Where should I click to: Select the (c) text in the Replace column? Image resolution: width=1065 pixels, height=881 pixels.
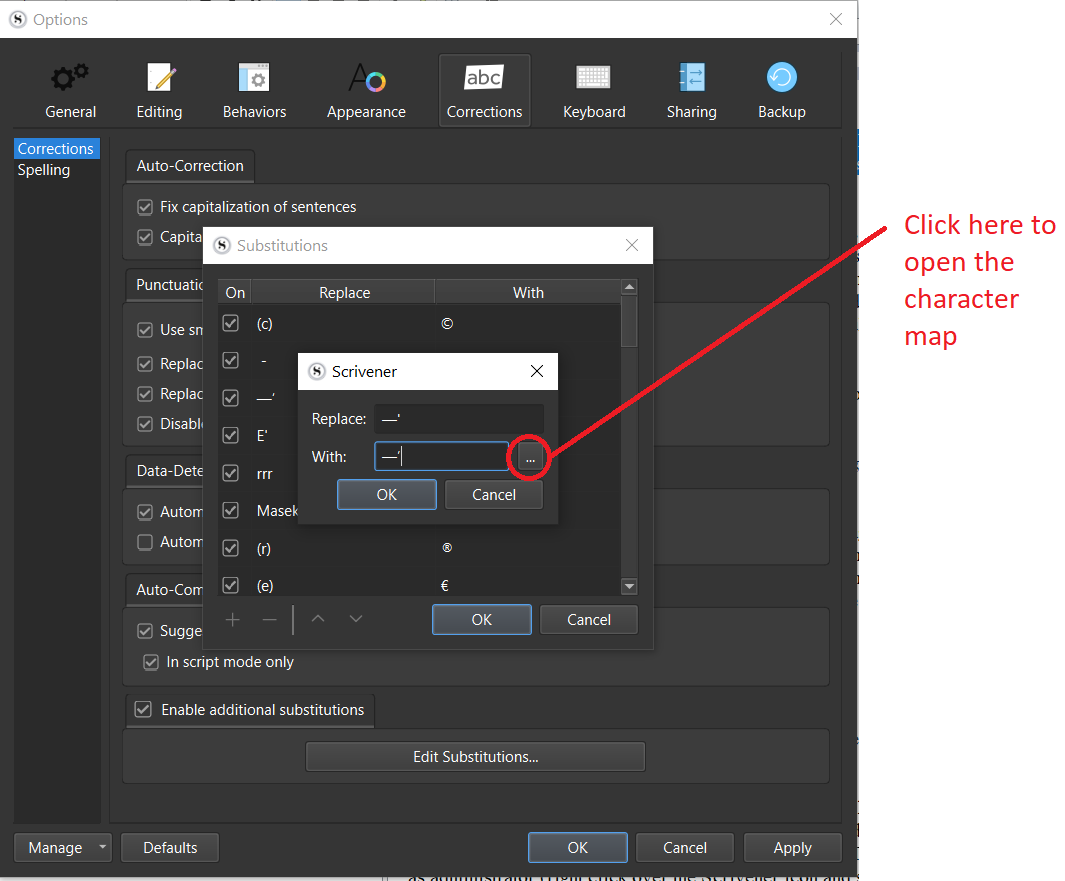pyautogui.click(x=265, y=324)
